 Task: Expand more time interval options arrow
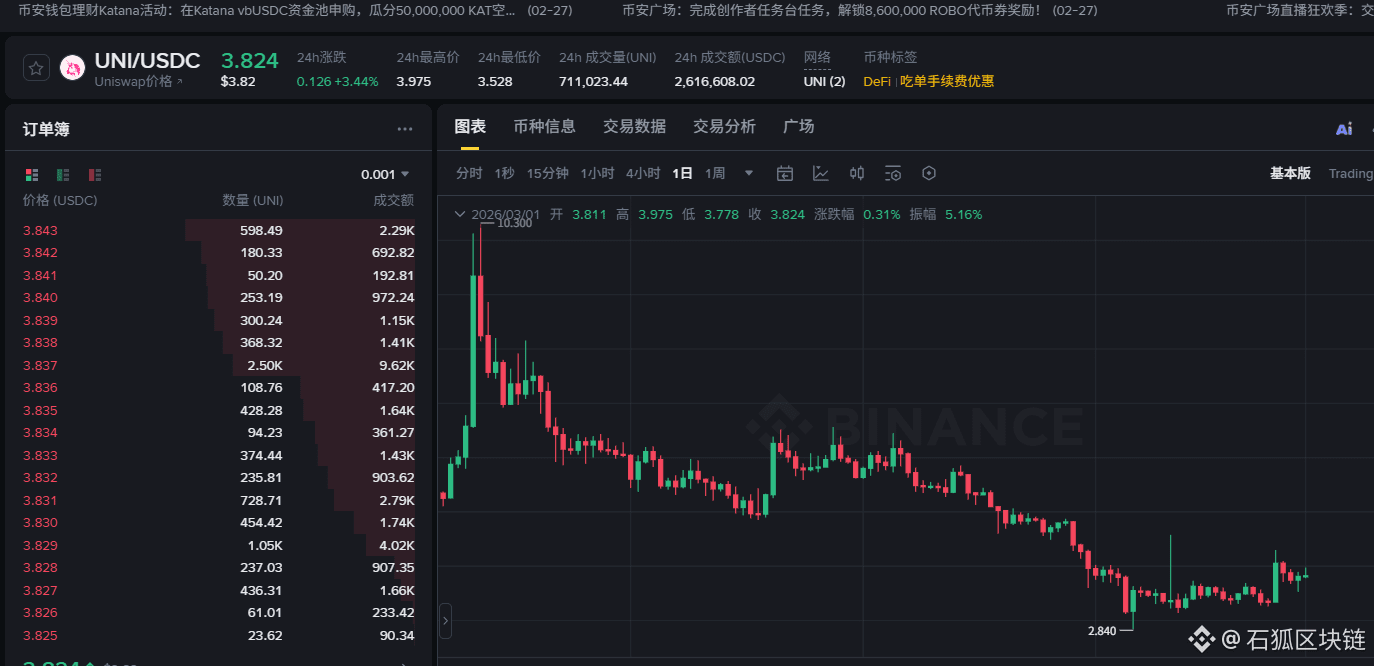[x=749, y=173]
